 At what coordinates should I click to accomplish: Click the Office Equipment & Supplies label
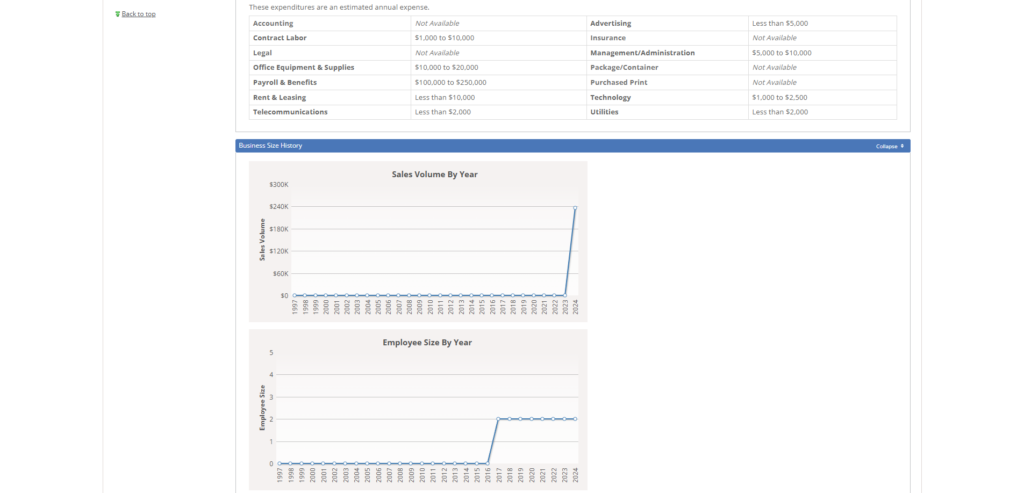(x=303, y=67)
